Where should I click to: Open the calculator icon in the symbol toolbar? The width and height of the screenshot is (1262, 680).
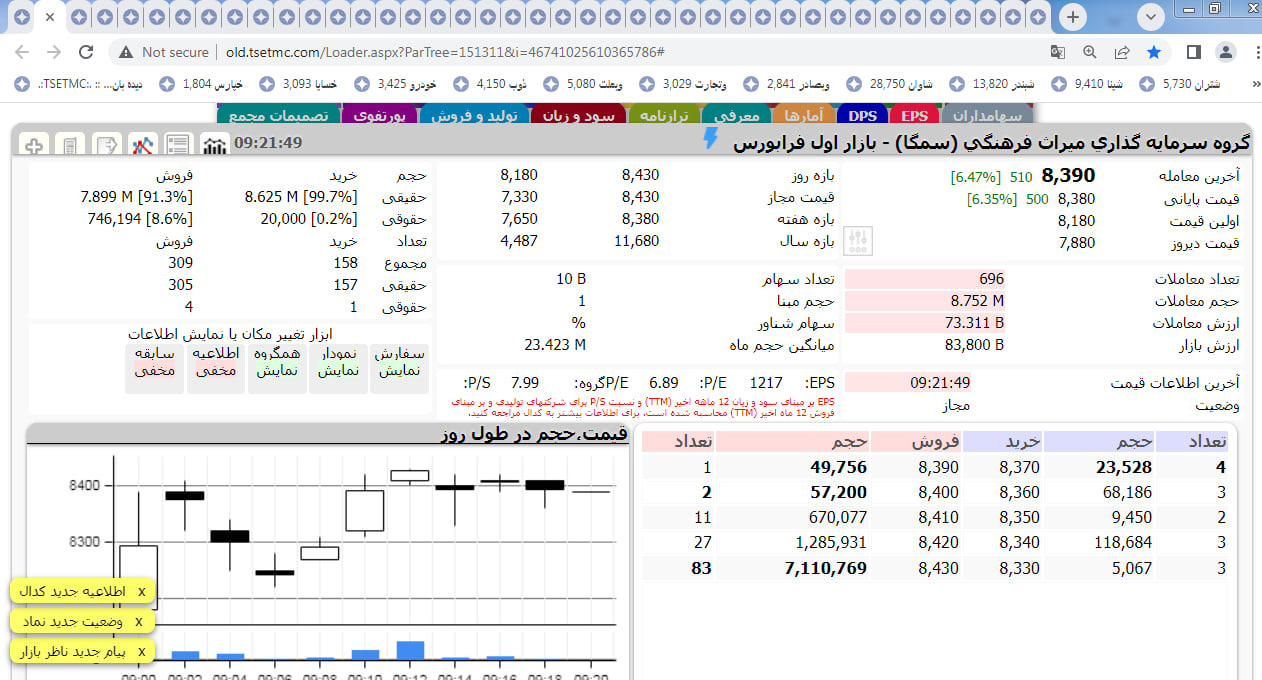tap(69, 145)
